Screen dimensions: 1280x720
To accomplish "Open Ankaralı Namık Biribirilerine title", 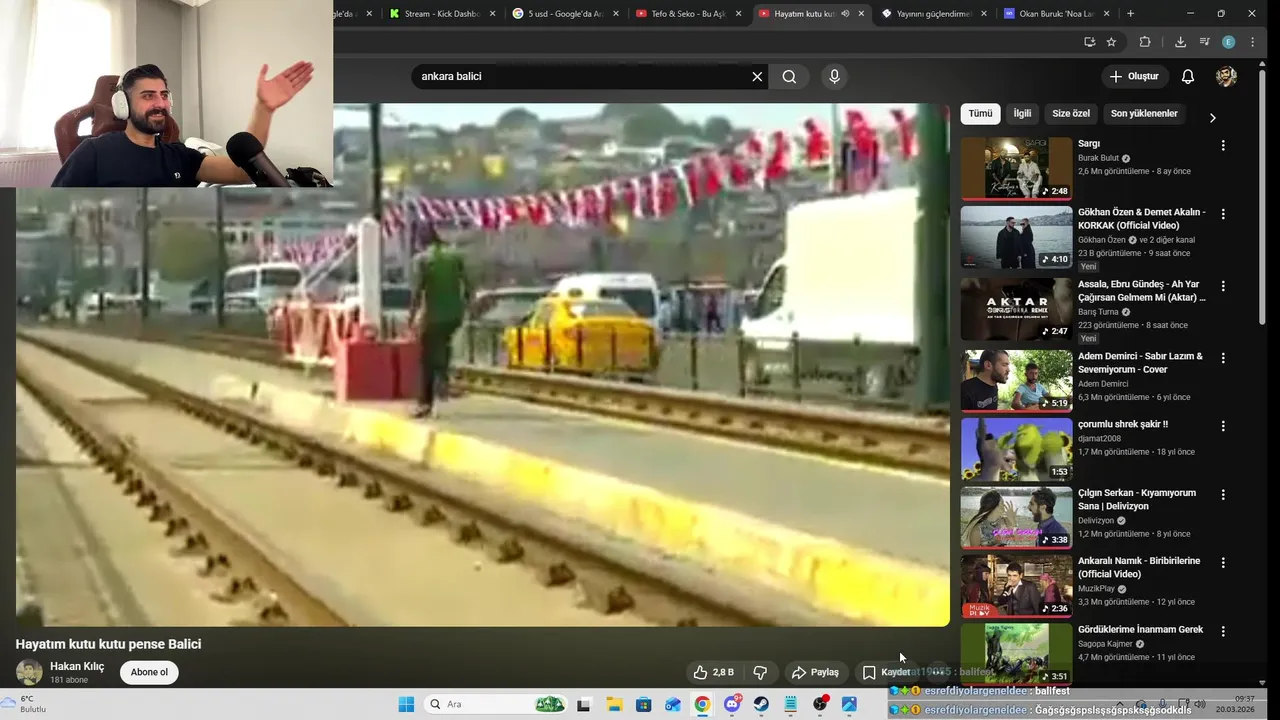I will point(1139,567).
